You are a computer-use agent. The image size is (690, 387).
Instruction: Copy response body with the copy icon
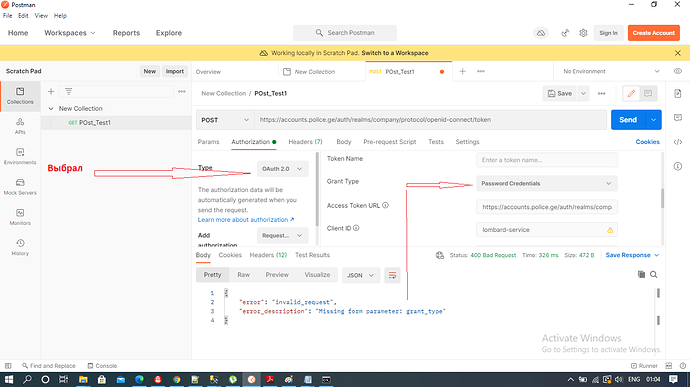tap(641, 274)
